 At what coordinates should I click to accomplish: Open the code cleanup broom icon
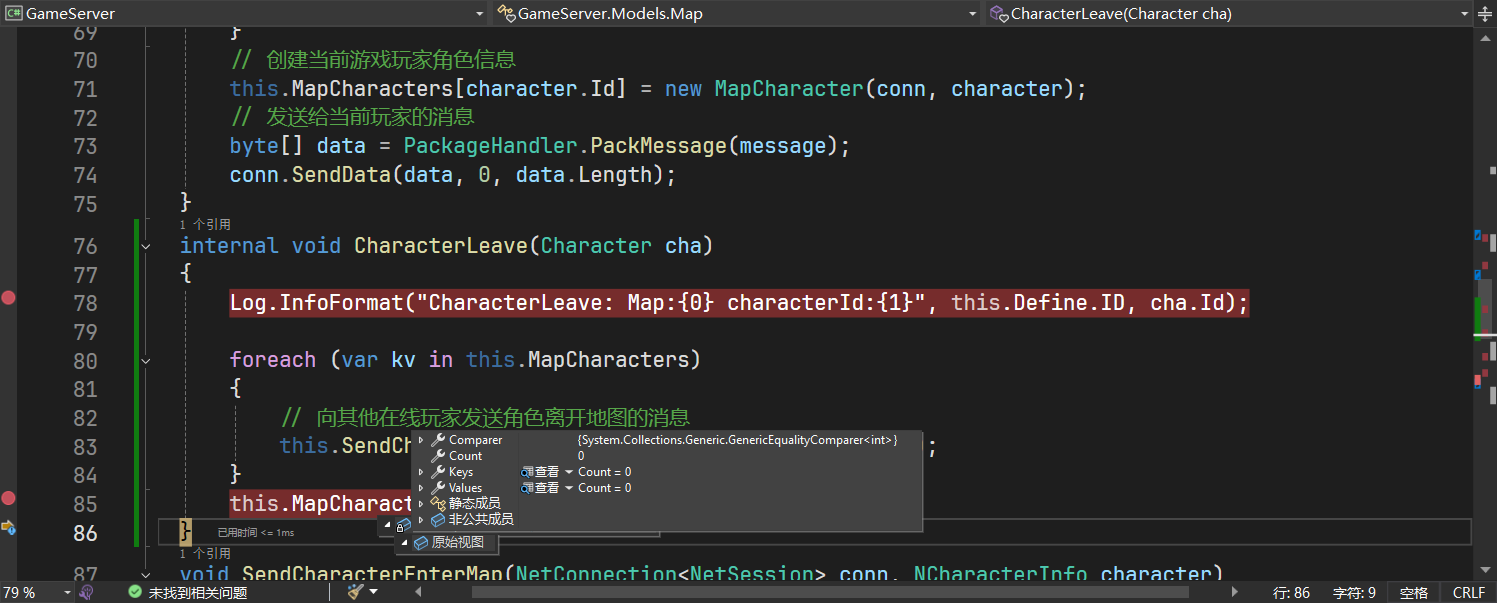(355, 592)
